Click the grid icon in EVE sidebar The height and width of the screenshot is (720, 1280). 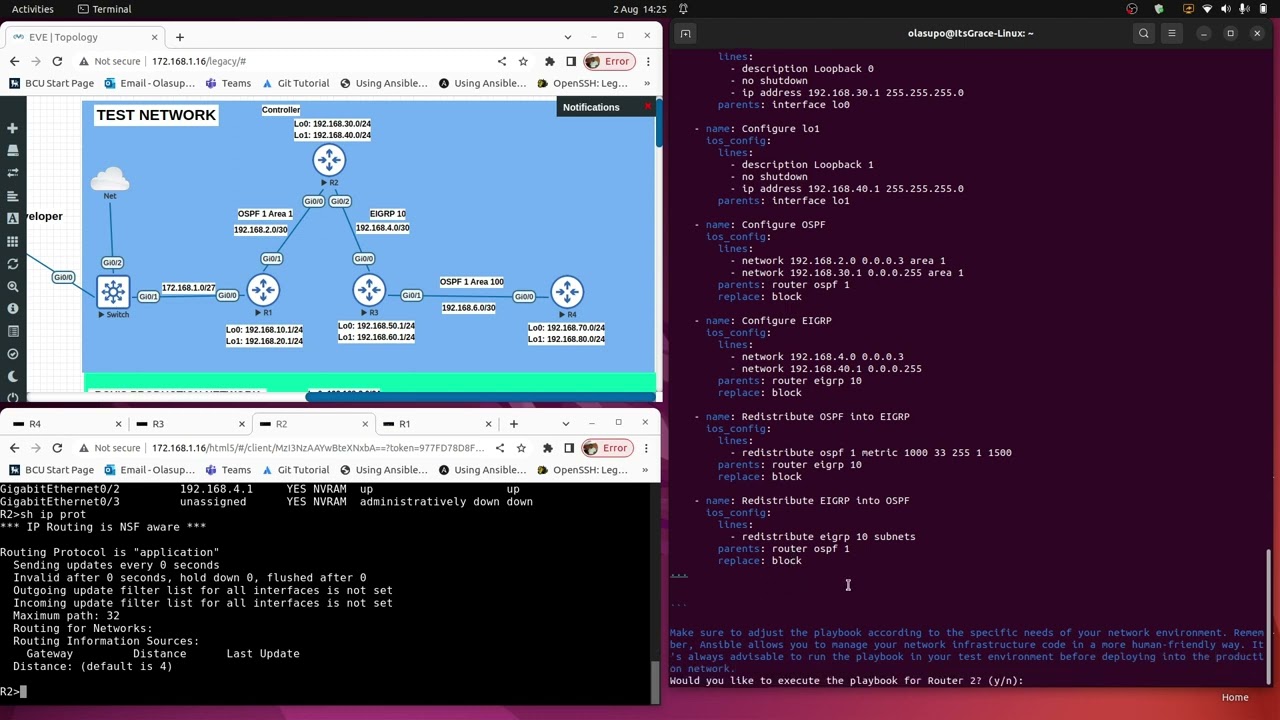12,241
